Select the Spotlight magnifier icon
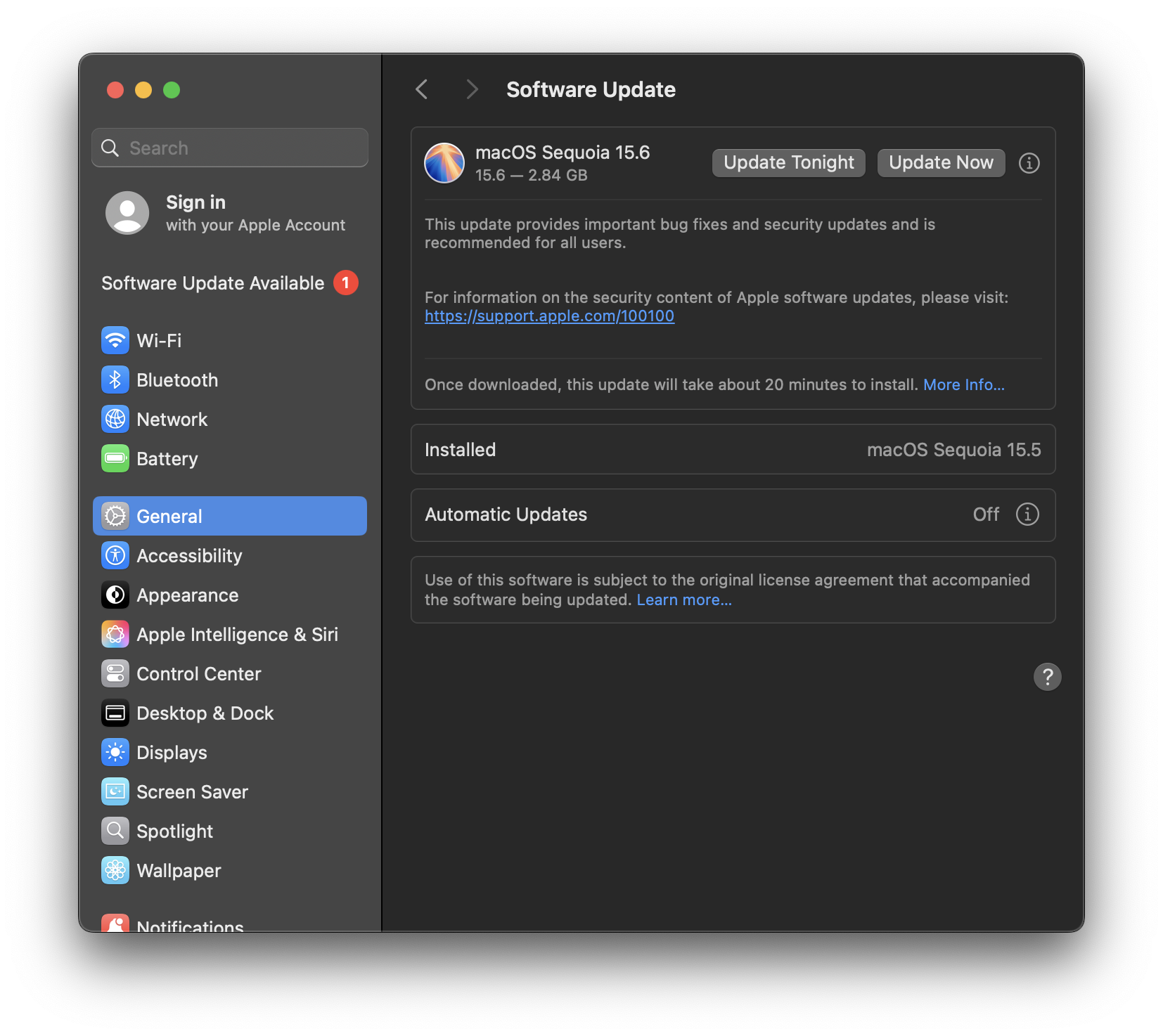 tap(115, 831)
